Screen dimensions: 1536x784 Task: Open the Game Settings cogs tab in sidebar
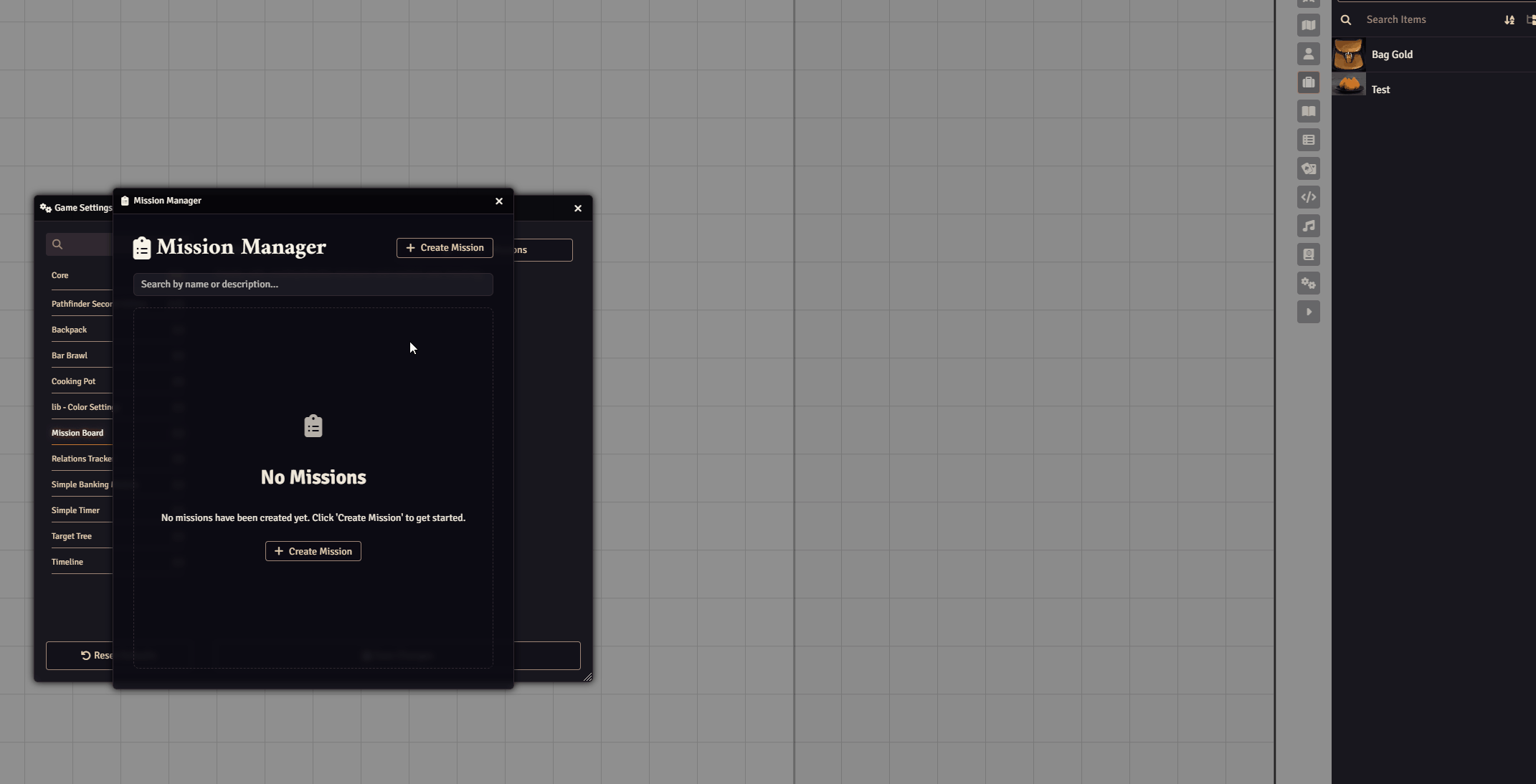[1308, 284]
